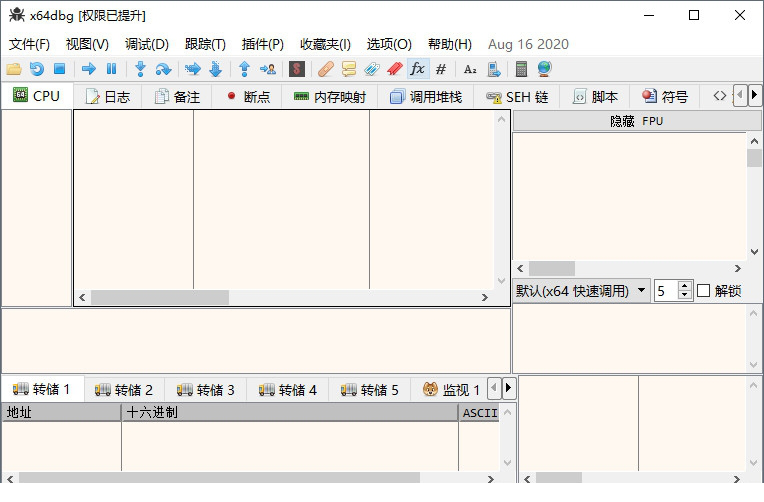The width and height of the screenshot is (764, 502).
Task: Switch to the 符号 tab
Action: (x=665, y=97)
